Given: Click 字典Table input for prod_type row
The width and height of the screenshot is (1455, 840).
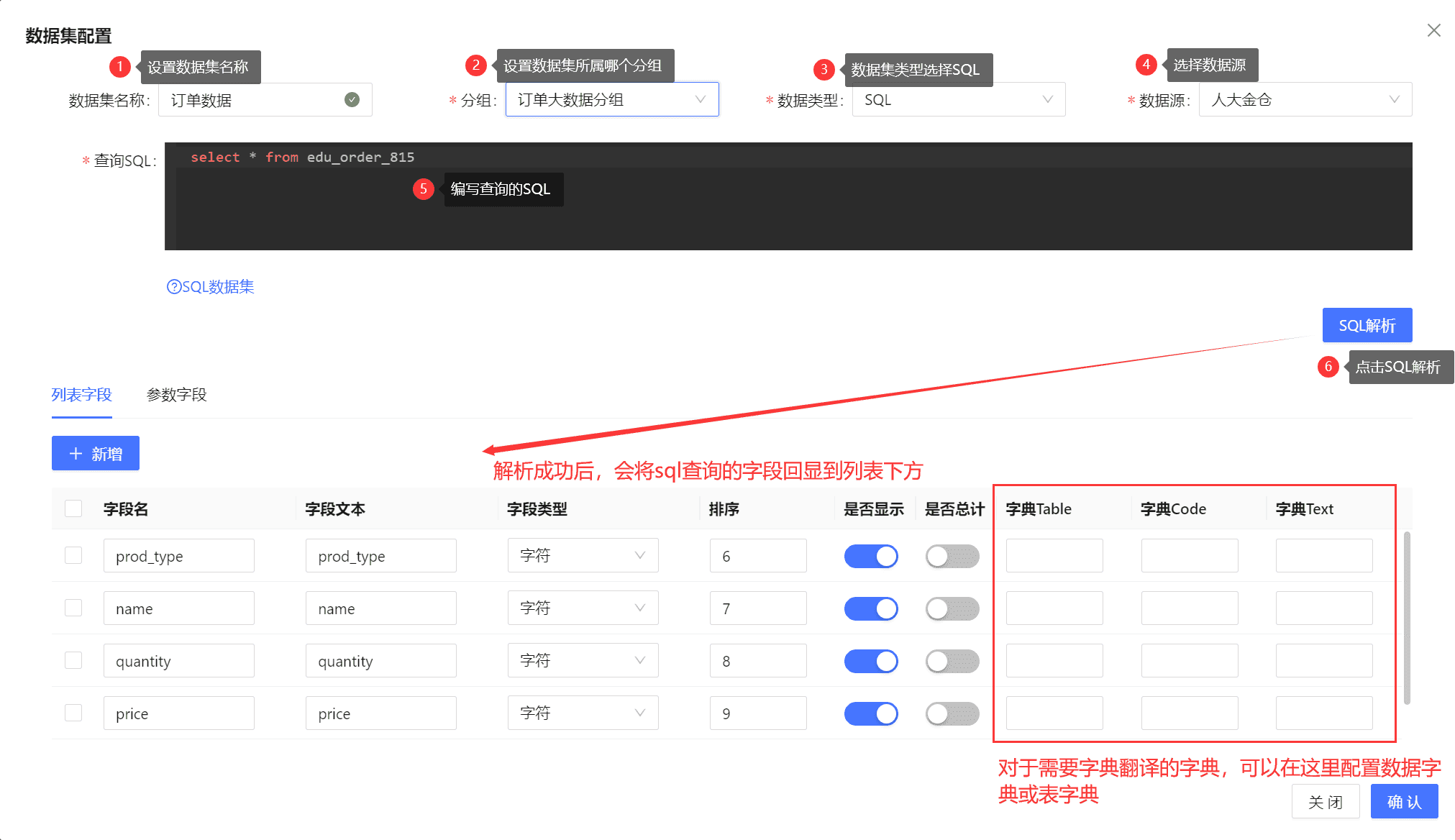Looking at the screenshot, I should (x=1054, y=556).
